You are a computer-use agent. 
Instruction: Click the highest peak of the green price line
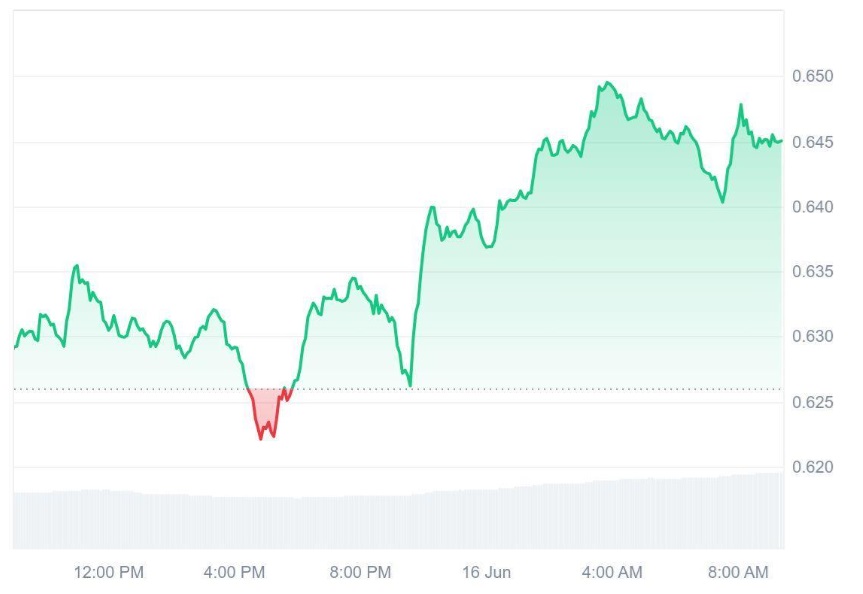coord(606,83)
